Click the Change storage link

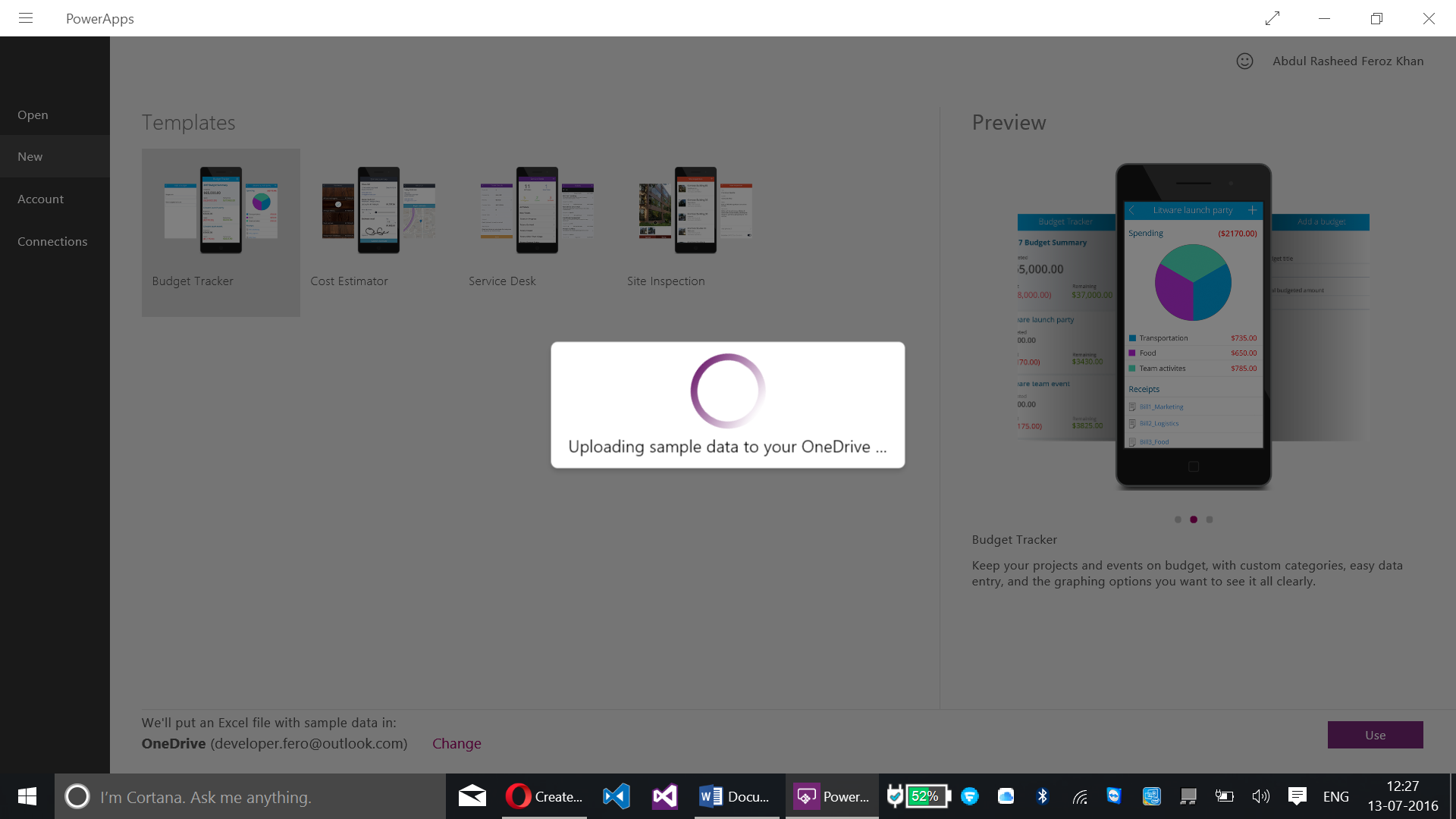pyautogui.click(x=457, y=744)
